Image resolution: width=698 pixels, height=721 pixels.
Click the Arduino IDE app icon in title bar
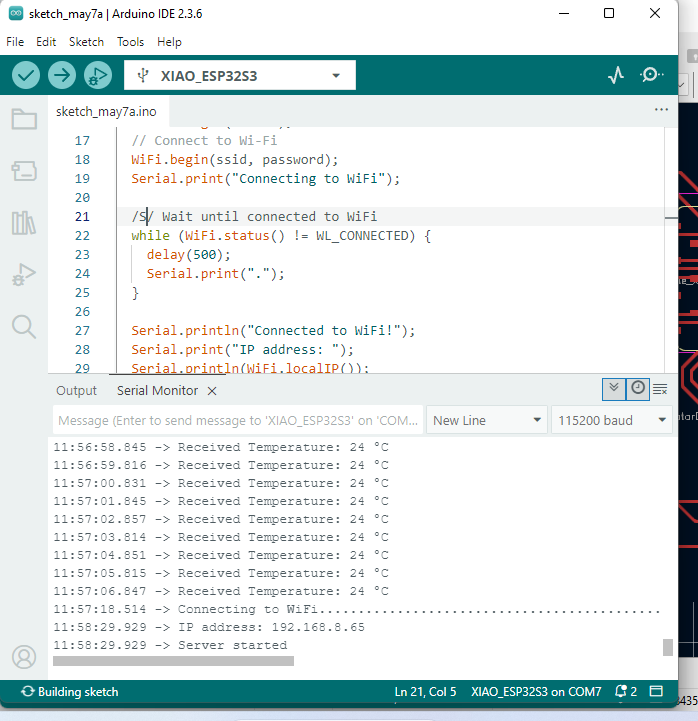pyautogui.click(x=16, y=13)
